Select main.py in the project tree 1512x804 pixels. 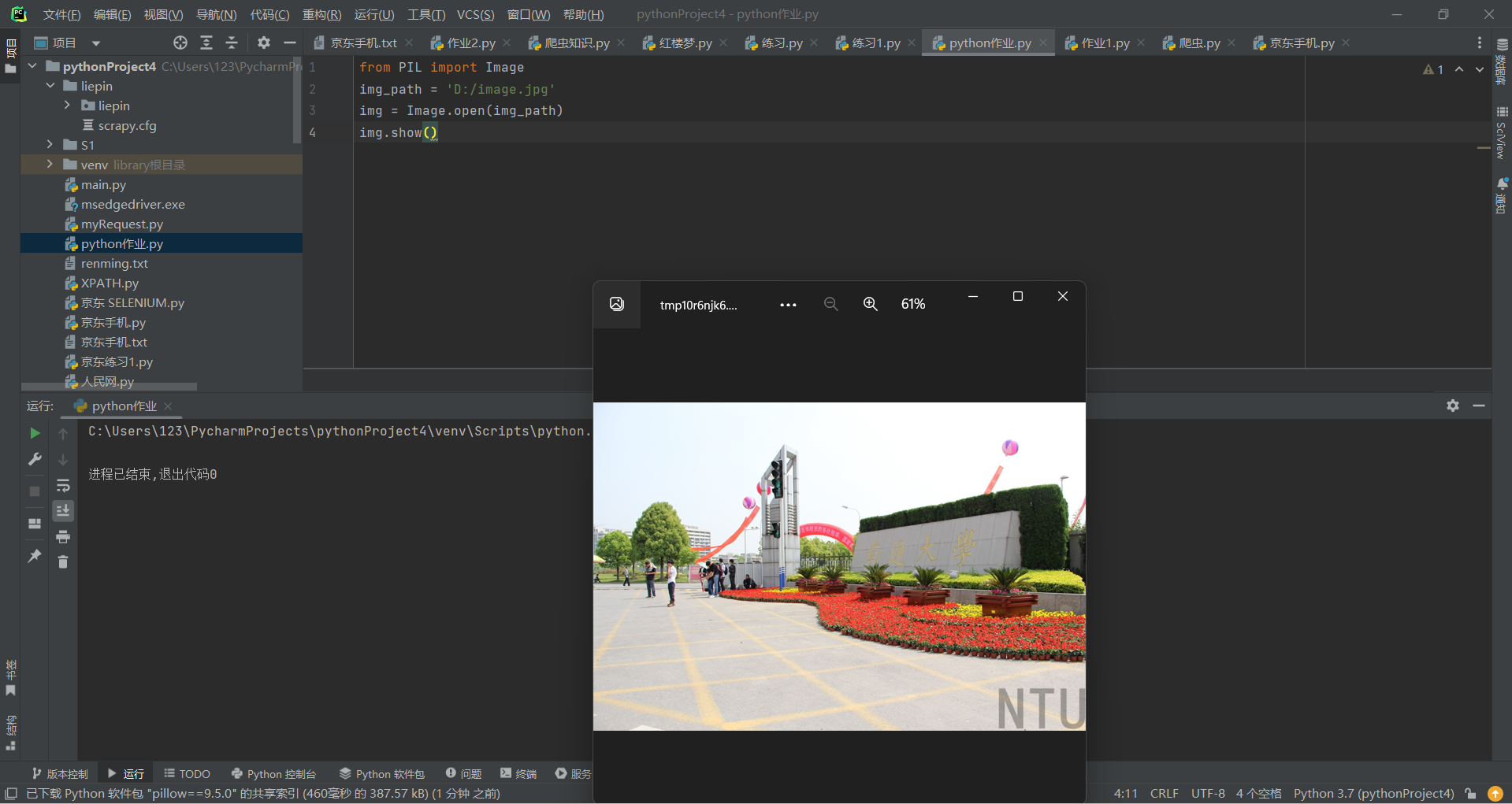click(x=103, y=184)
